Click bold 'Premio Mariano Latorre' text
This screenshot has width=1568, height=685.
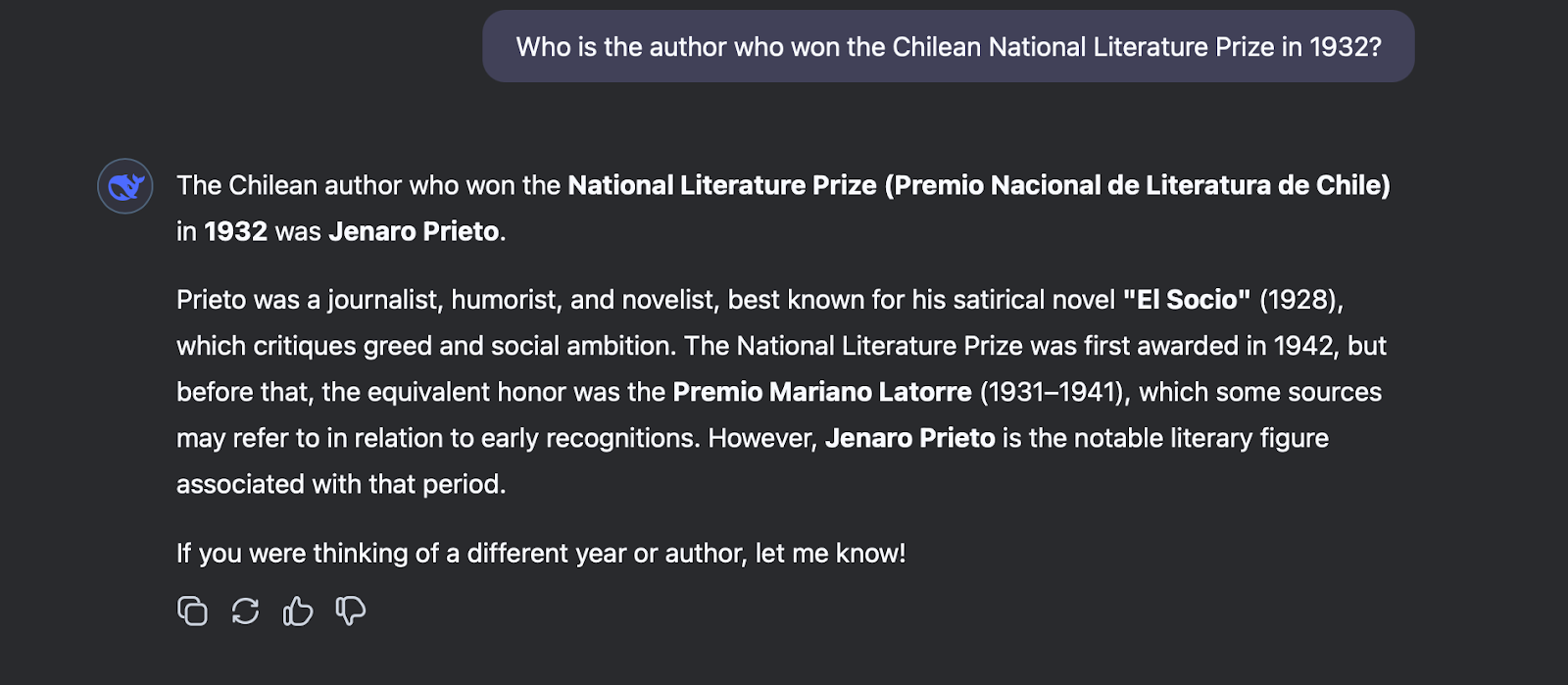[x=821, y=392]
